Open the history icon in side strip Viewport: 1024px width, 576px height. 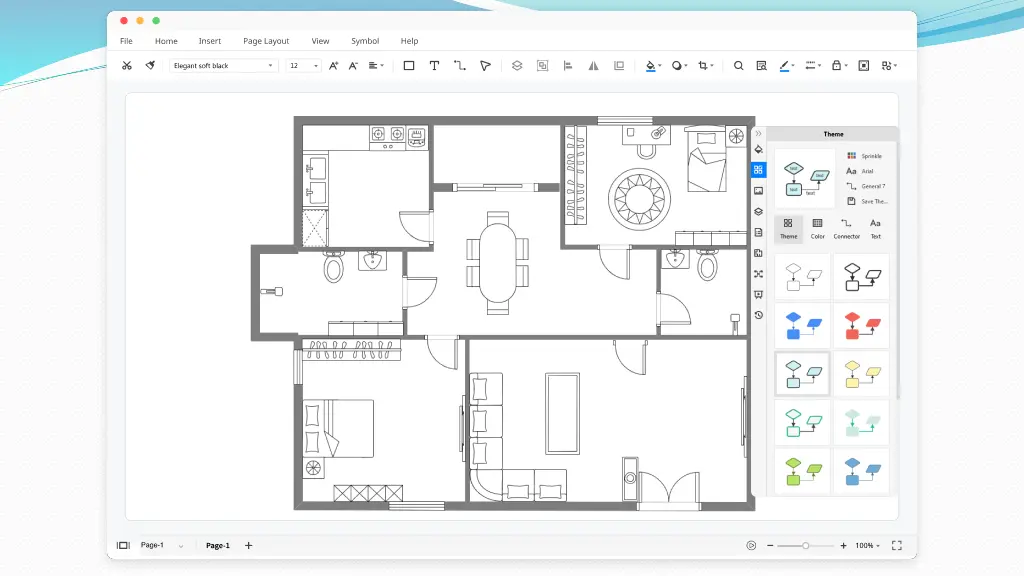point(758,315)
